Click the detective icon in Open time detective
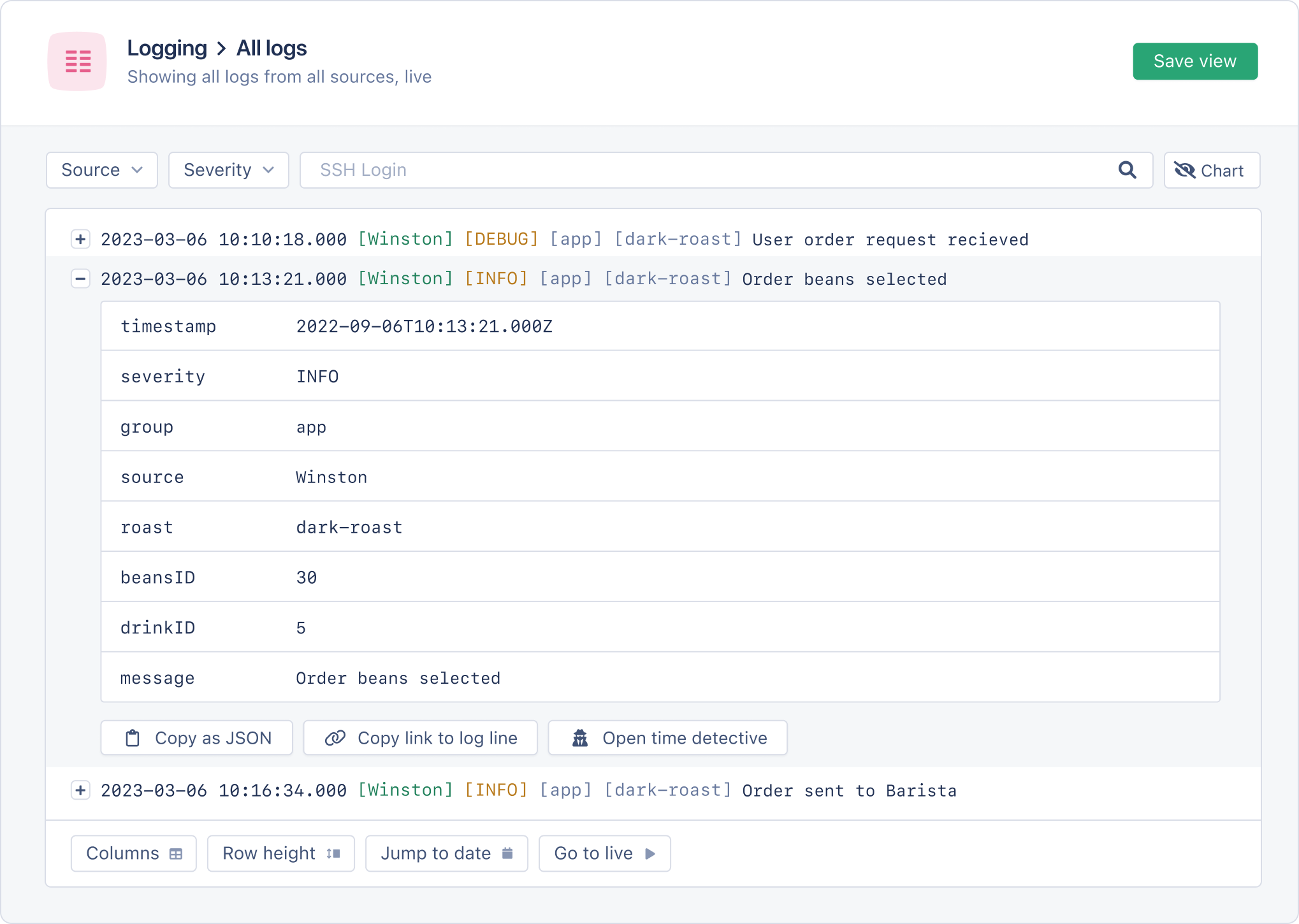The image size is (1299, 924). click(x=580, y=738)
